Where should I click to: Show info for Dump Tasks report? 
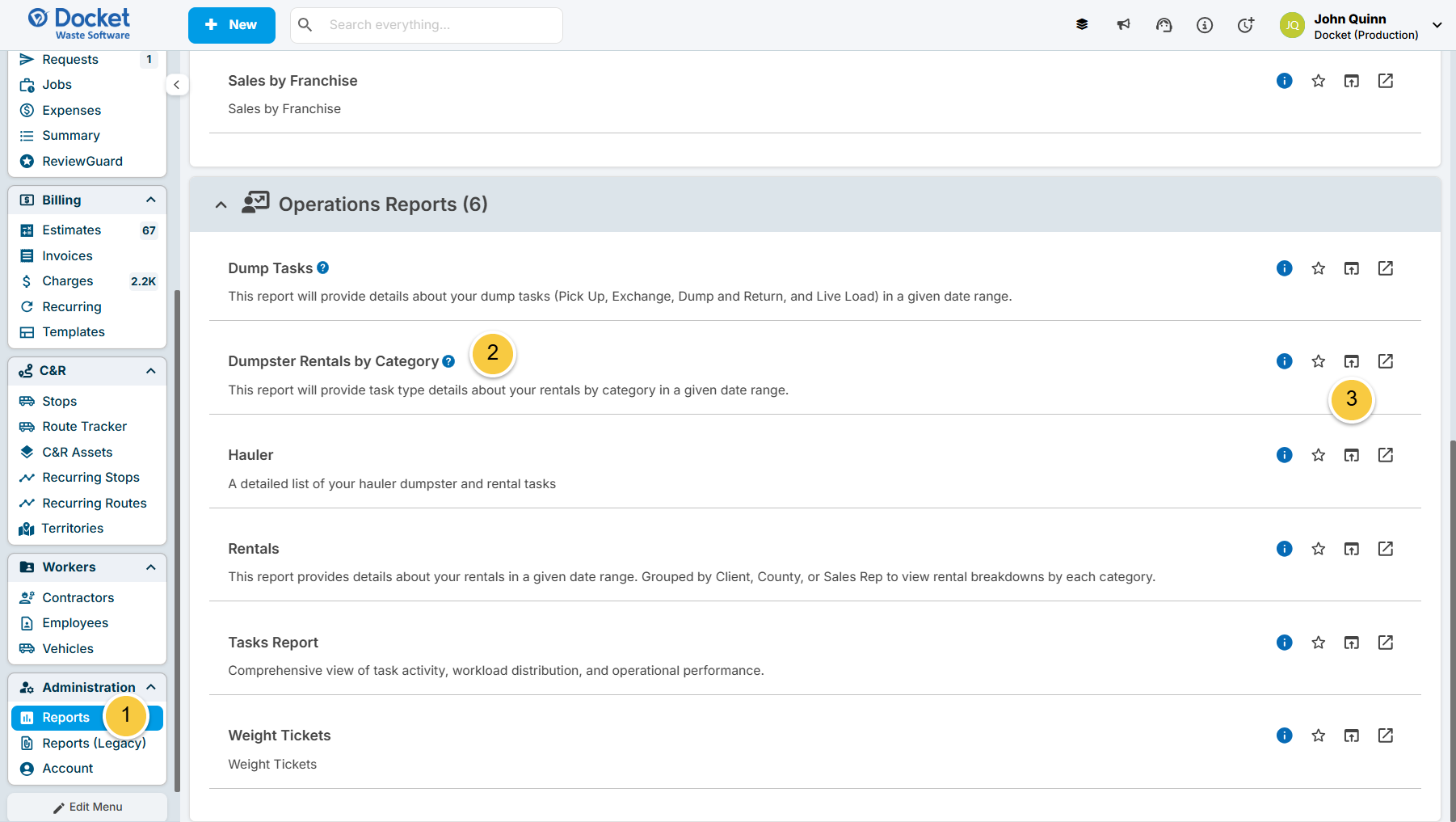1285,268
